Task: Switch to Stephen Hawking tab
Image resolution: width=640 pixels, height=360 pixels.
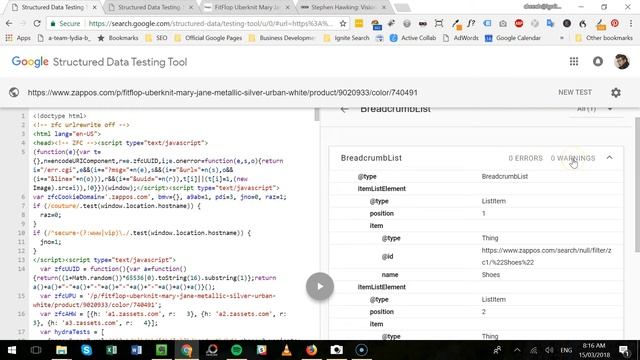Action: pos(344,7)
